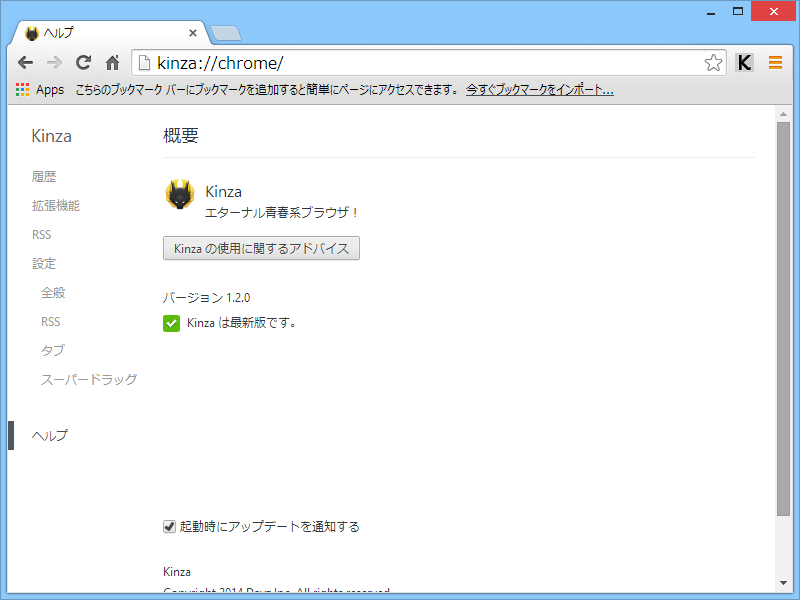Click the Kinza の使用に関するアドバイス button
This screenshot has height=600, width=800.
tap(261, 248)
